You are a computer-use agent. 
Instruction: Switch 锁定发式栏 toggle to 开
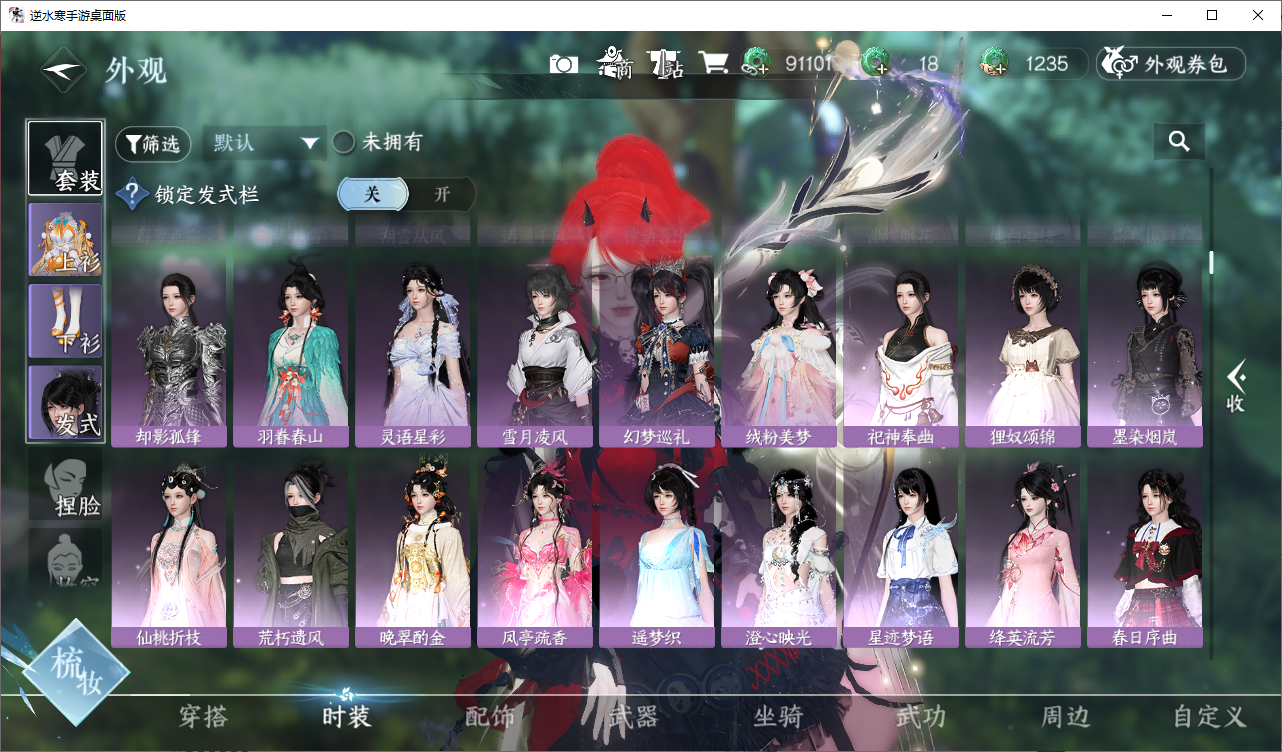tap(442, 195)
